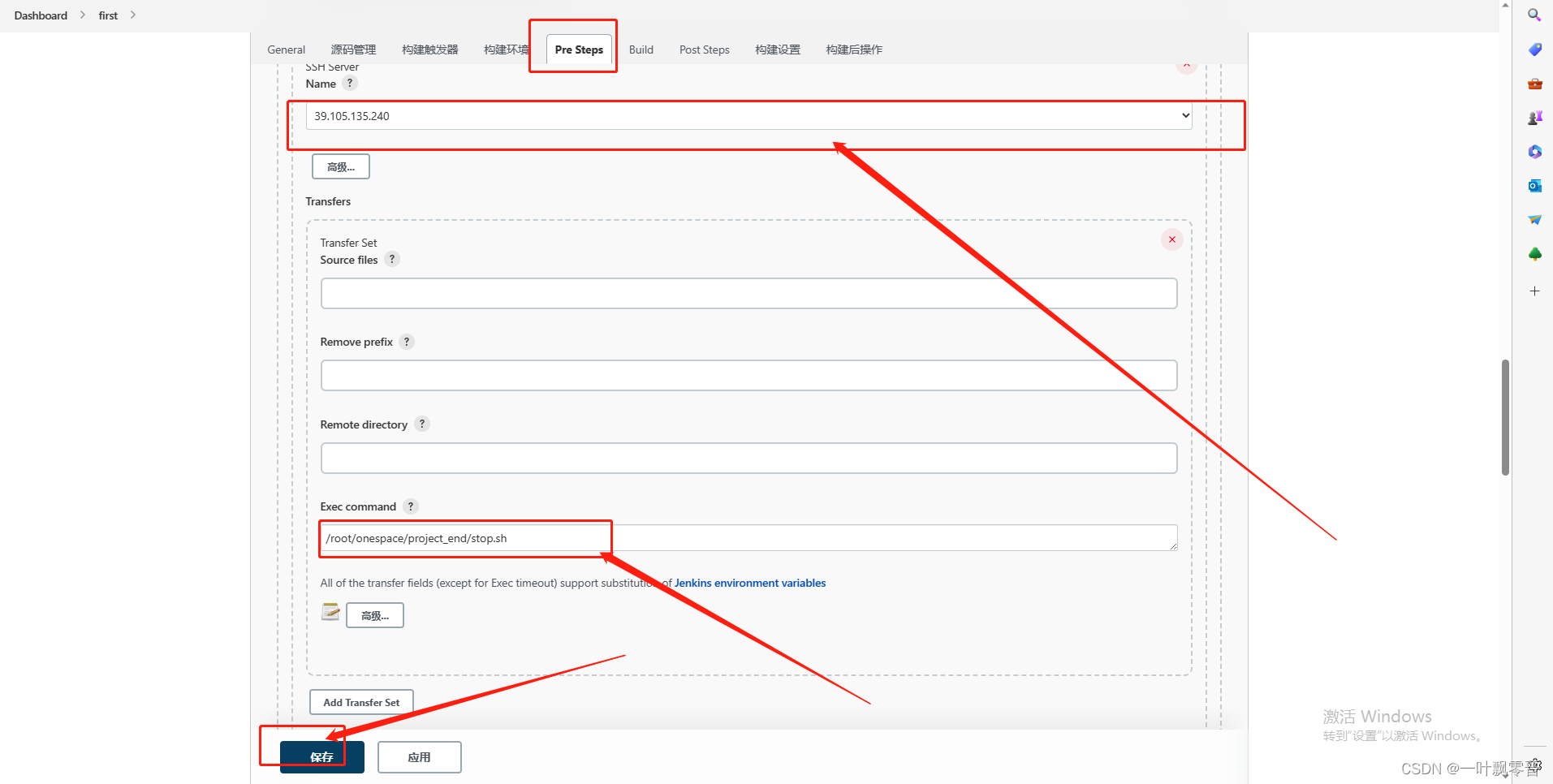Switch to the 源码管理 tab
The image size is (1553, 784).
[x=353, y=50]
